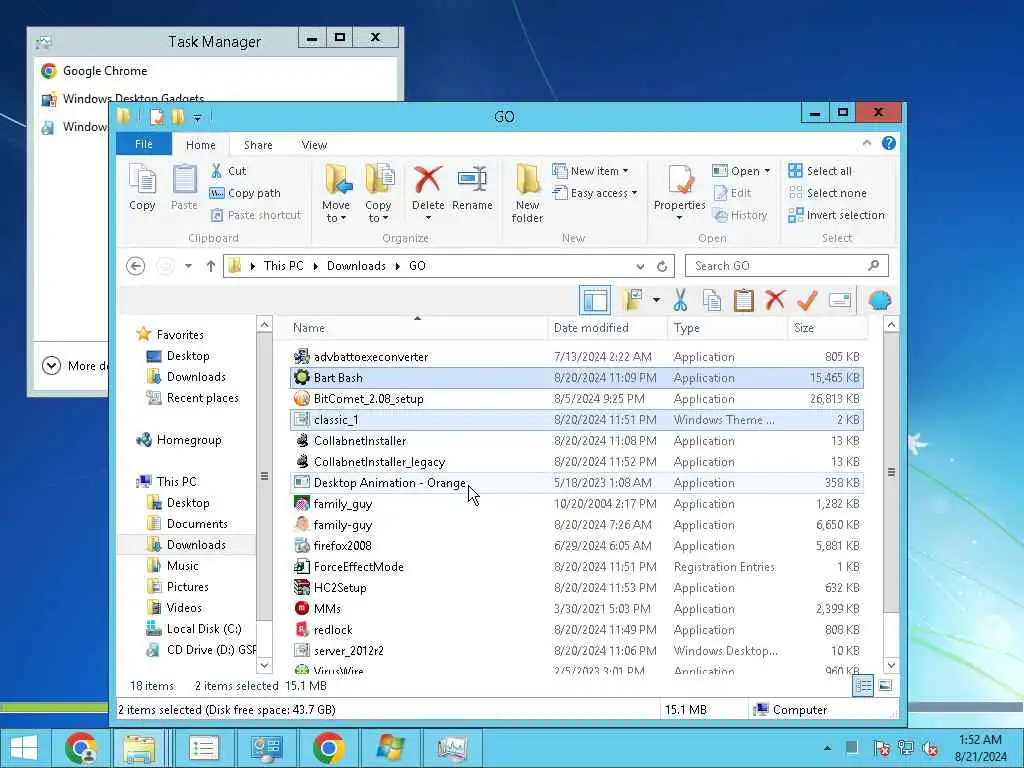The image size is (1024, 768).
Task: Toggle the preview pane layout icon
Action: coord(595,300)
